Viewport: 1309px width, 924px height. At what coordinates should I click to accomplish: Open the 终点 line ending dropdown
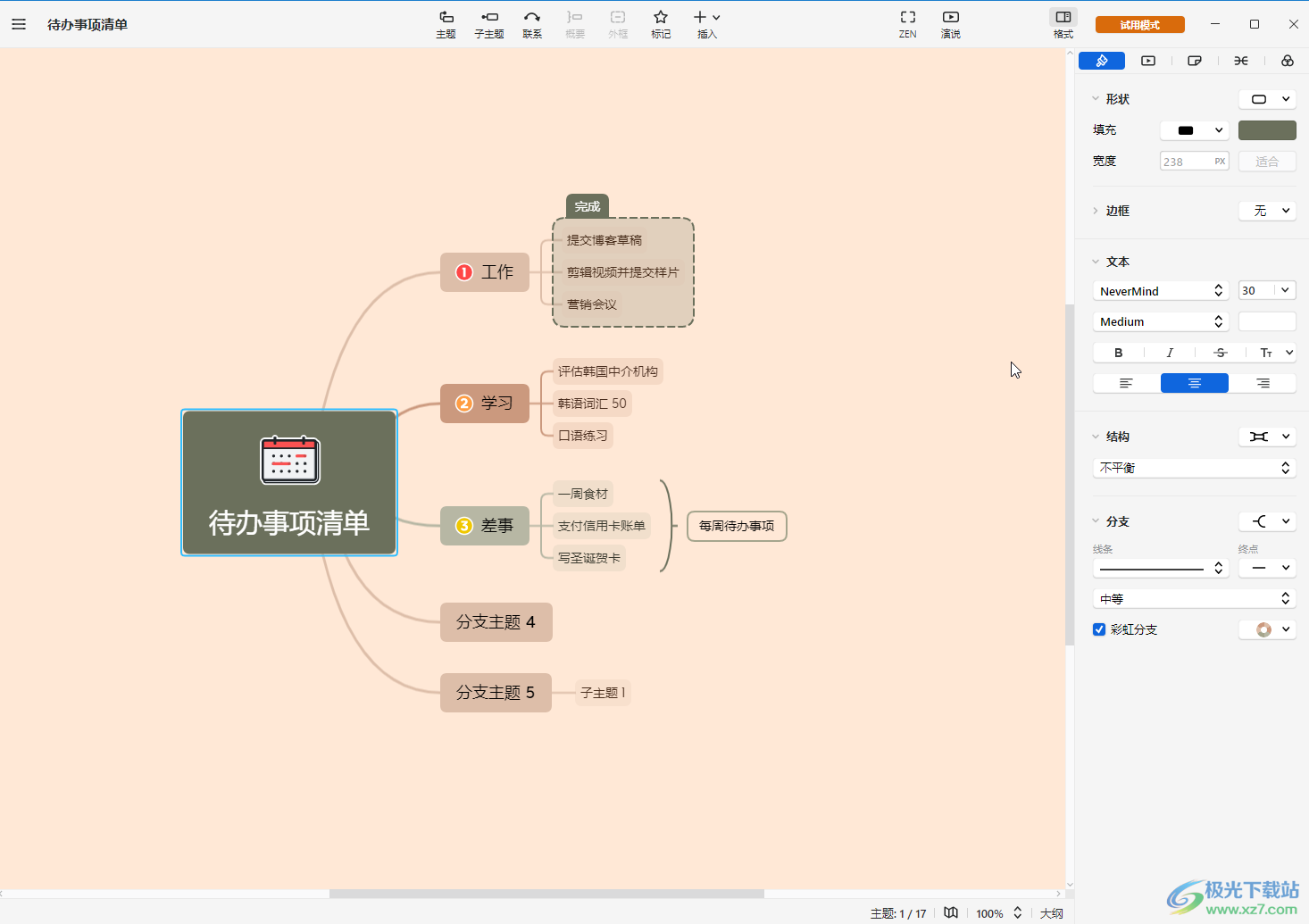tap(1267, 568)
